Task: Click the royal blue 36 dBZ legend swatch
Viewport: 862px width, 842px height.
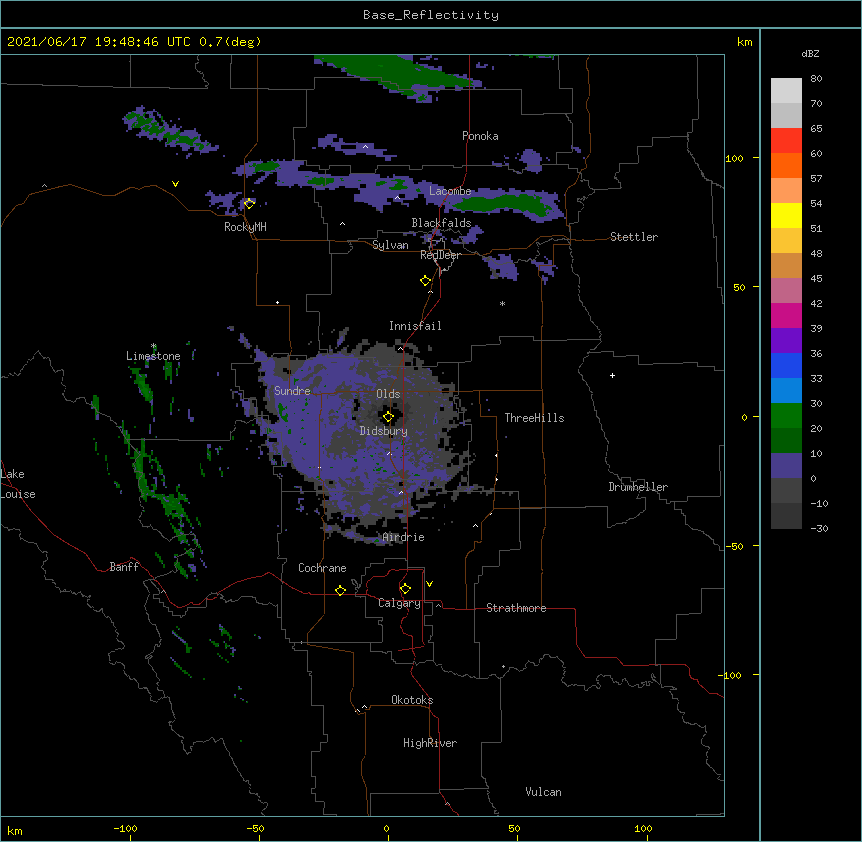Action: click(786, 365)
